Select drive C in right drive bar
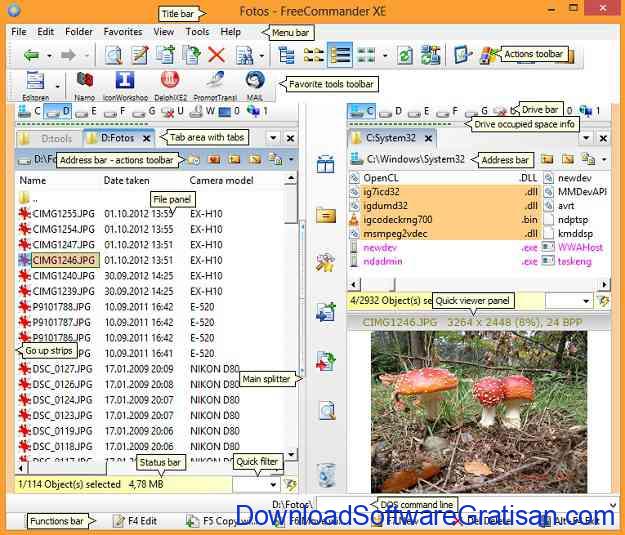This screenshot has height=535, width=625. coord(362,111)
